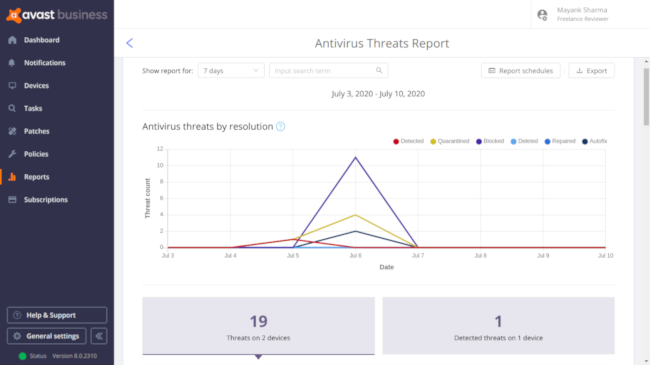Image resolution: width=650 pixels, height=365 pixels.
Task: Click the search term input field
Action: (x=328, y=71)
